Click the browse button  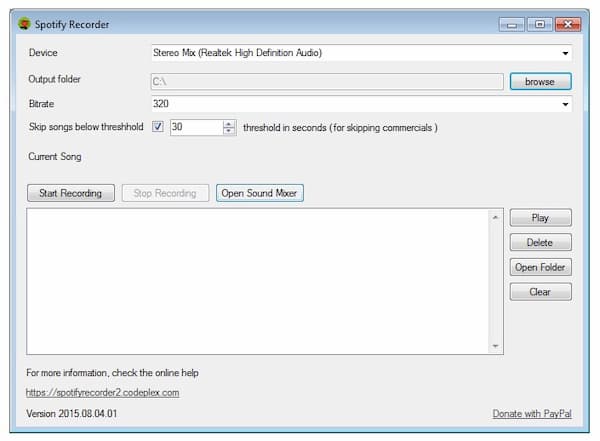click(x=540, y=82)
